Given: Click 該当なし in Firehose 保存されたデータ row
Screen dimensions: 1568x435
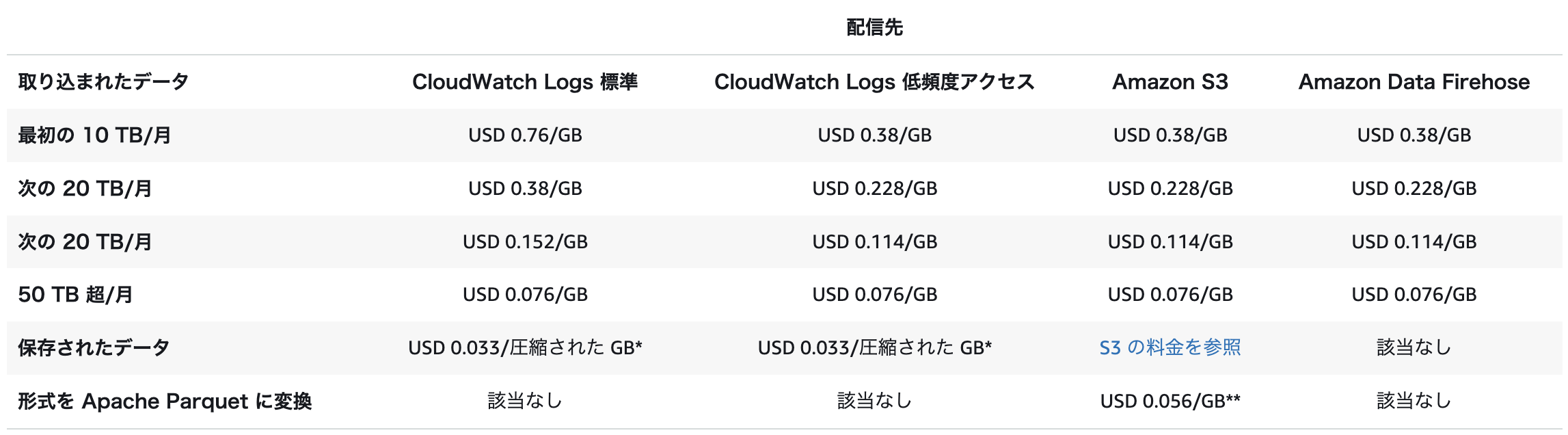Looking at the screenshot, I should tap(1414, 347).
